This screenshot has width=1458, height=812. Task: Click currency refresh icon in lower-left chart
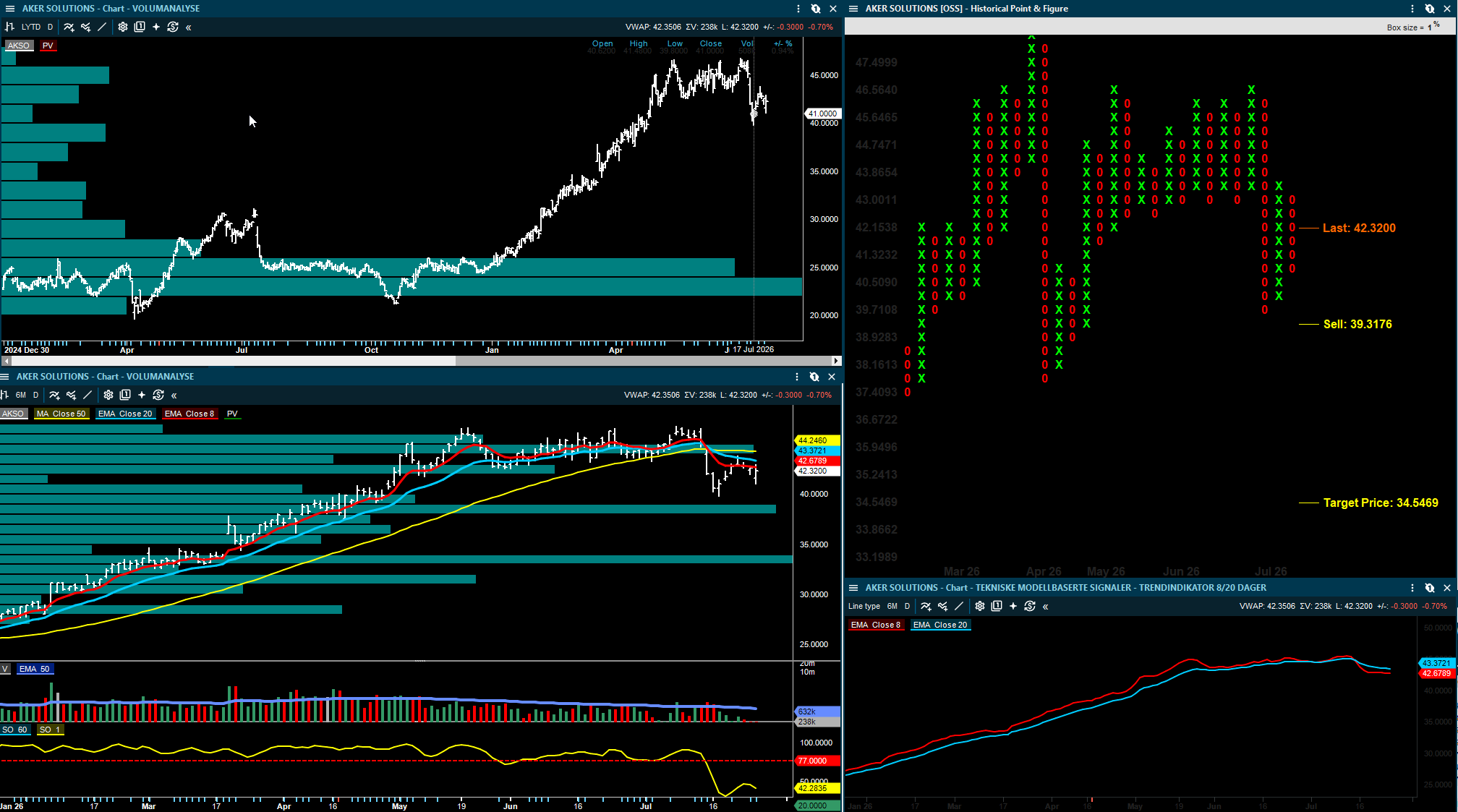click(158, 395)
